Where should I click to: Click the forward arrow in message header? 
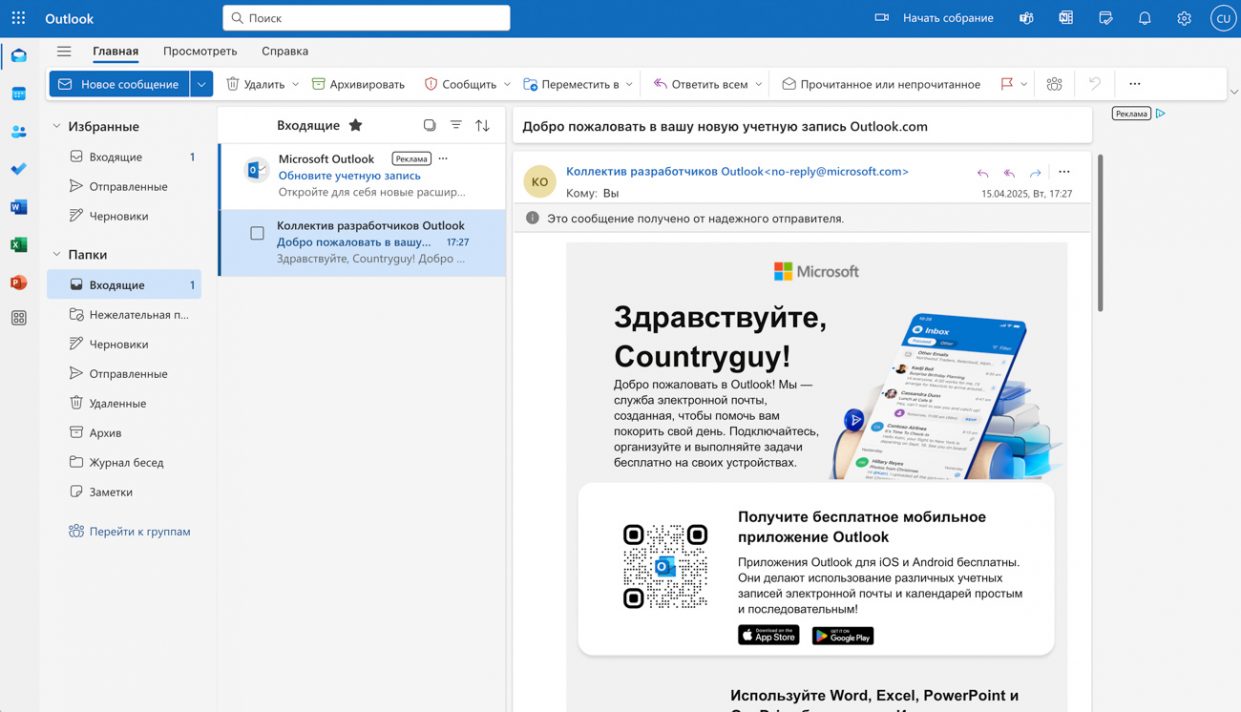pyautogui.click(x=1035, y=173)
